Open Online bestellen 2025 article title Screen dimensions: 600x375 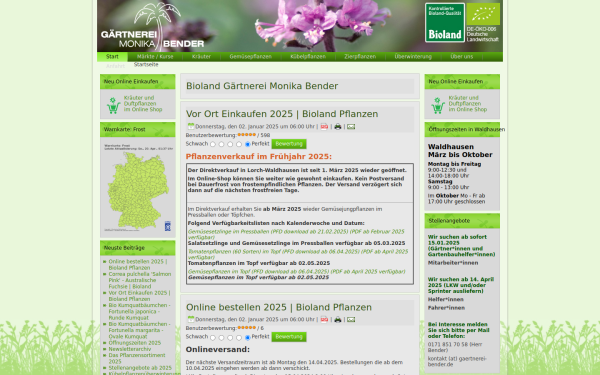tap(279, 307)
